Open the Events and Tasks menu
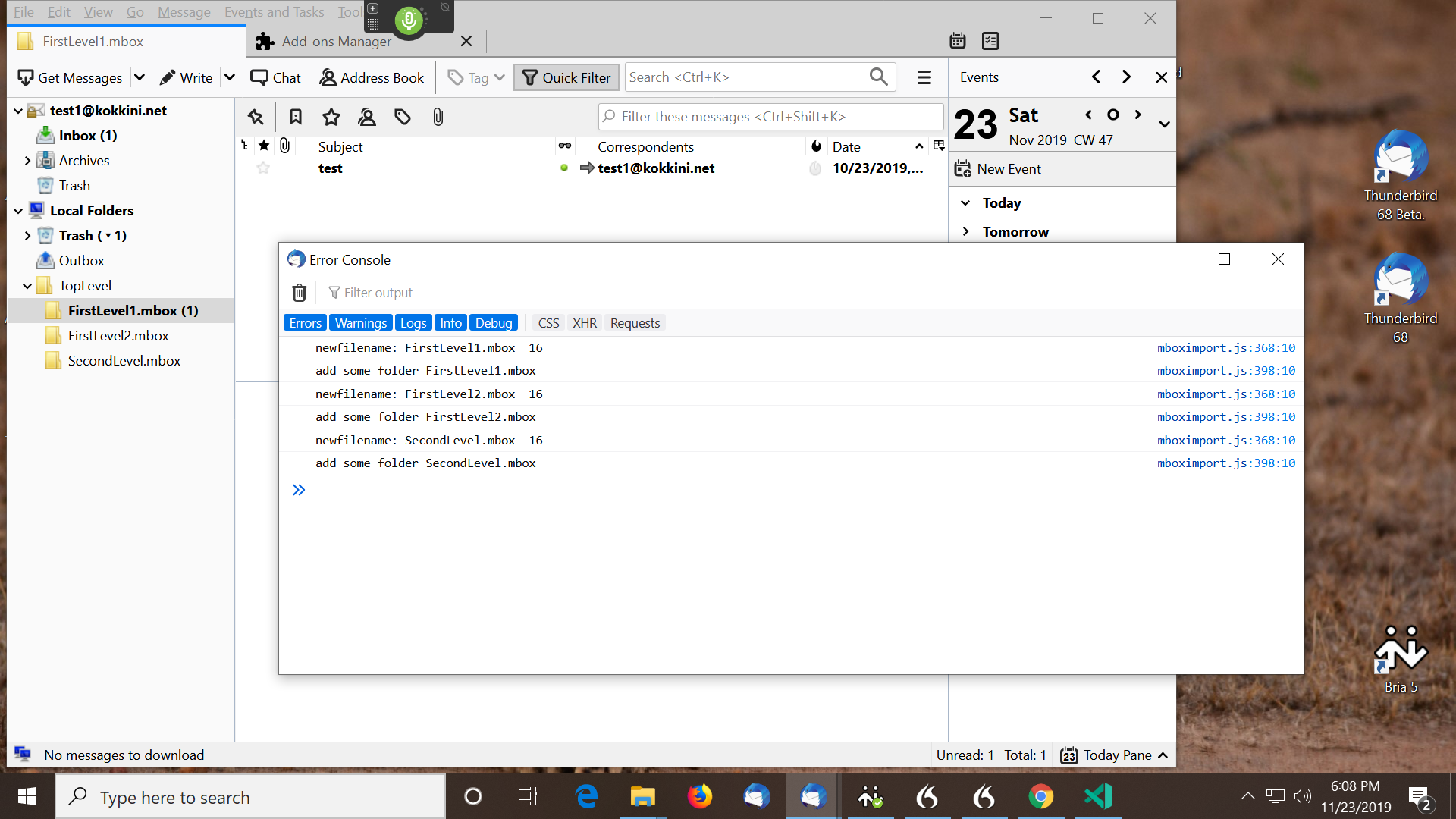The height and width of the screenshot is (819, 1456). tap(274, 12)
